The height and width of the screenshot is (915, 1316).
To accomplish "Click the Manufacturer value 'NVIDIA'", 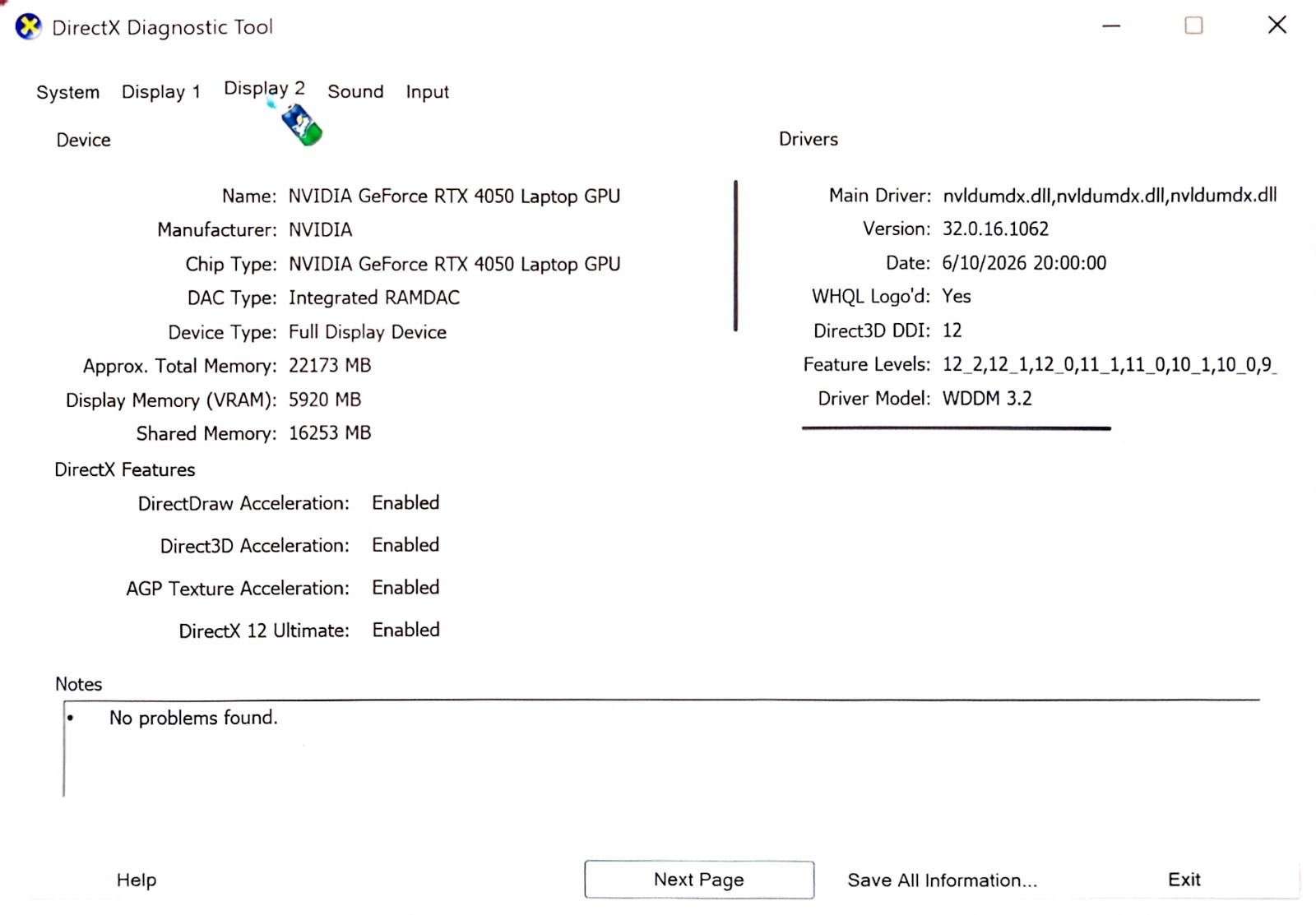I will pos(320,230).
